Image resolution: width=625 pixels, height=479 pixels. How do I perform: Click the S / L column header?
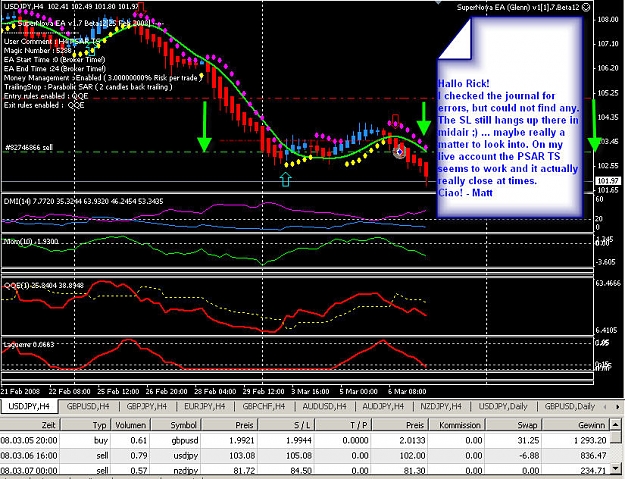286,425
